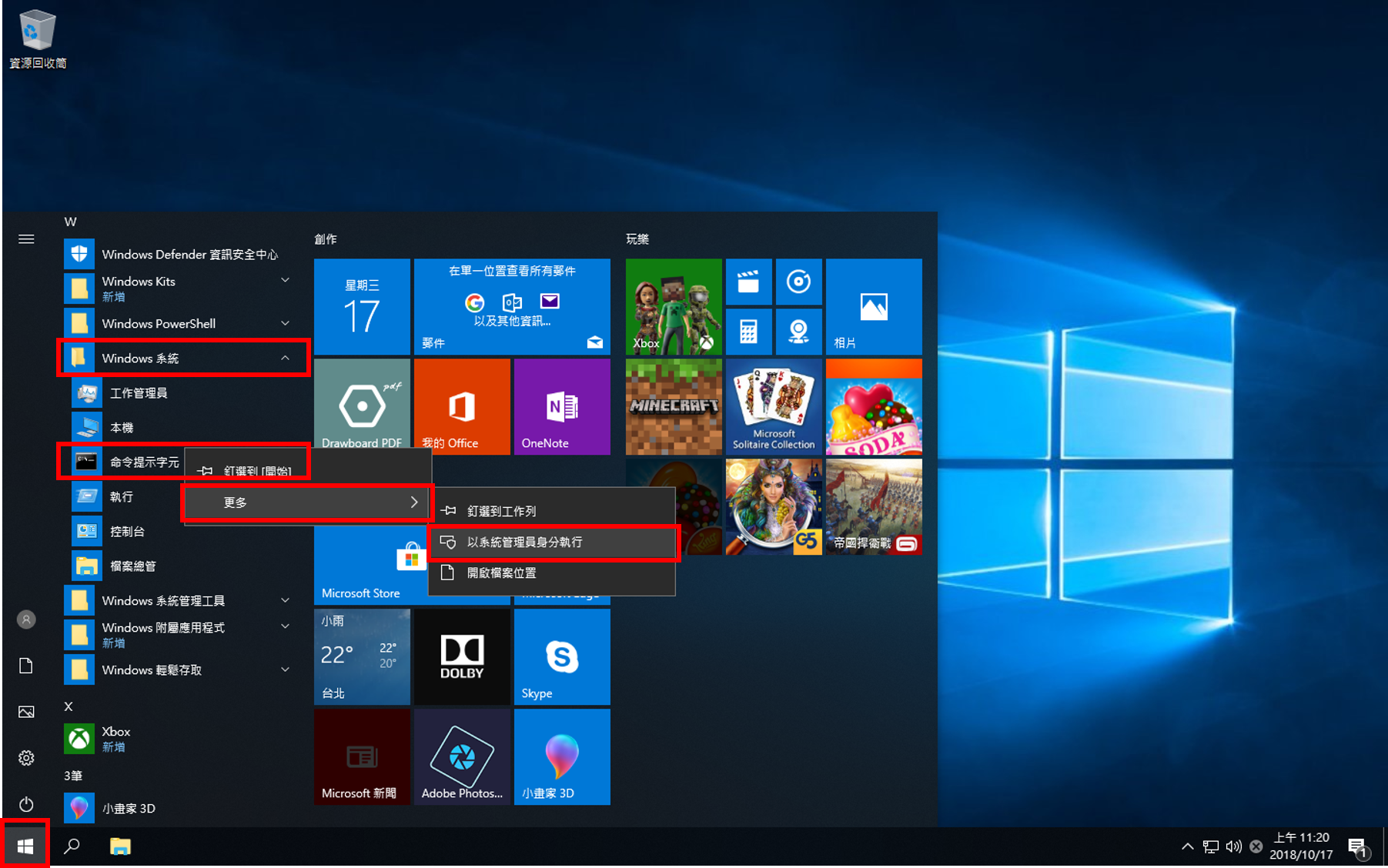Choose 釘選到工作列 in submenu
This screenshot has width=1388, height=868.
[x=551, y=511]
